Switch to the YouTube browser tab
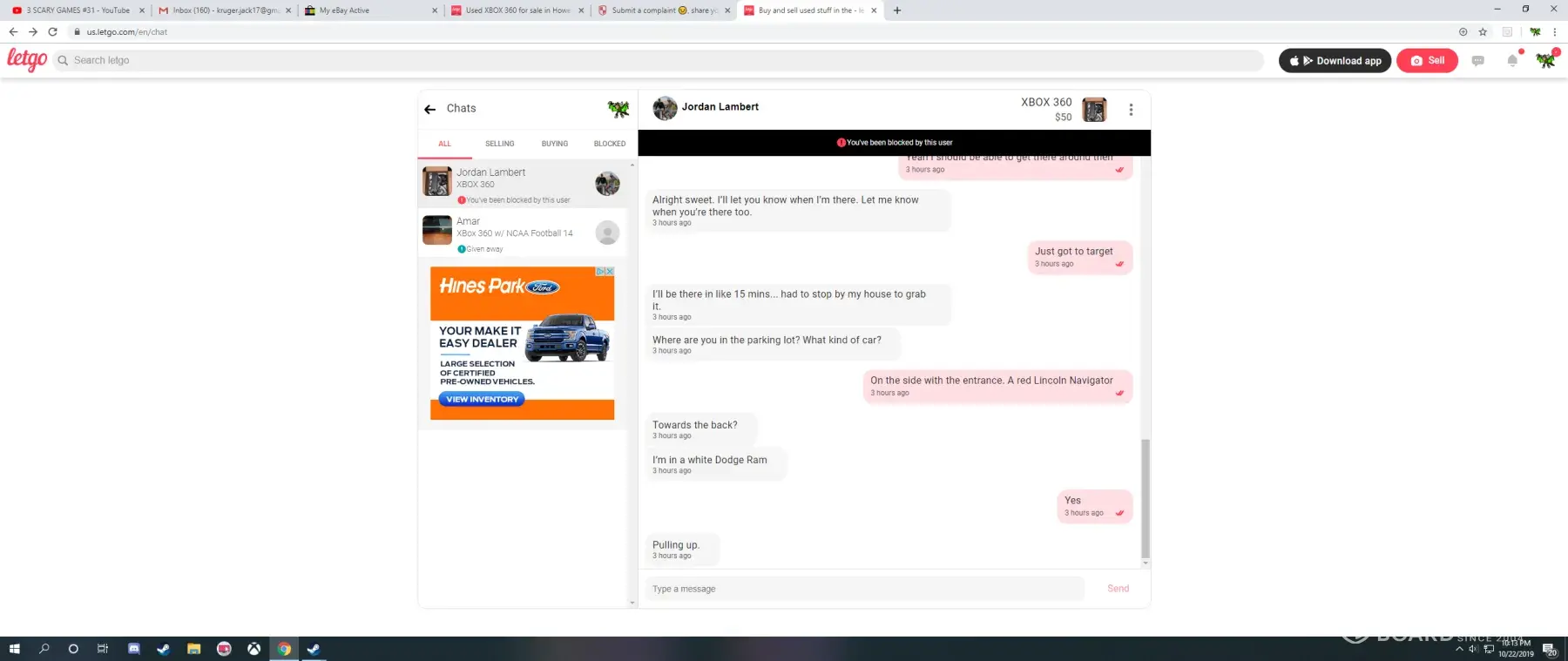This screenshot has height=661, width=1568. pos(77,10)
